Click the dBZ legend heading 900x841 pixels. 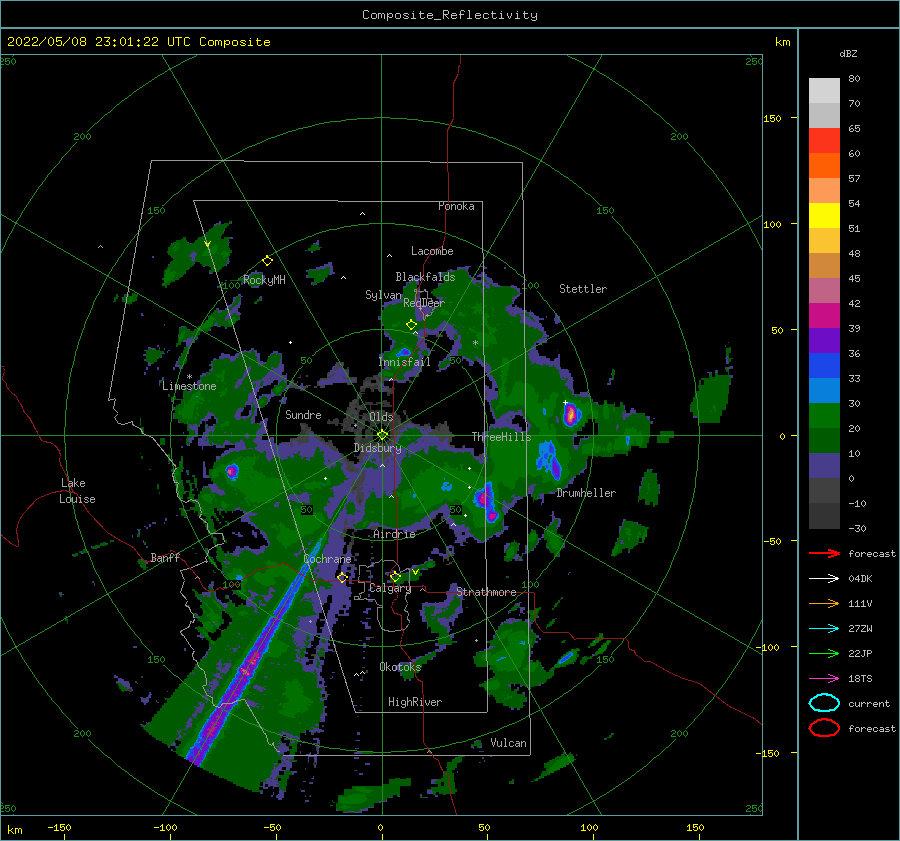(848, 53)
